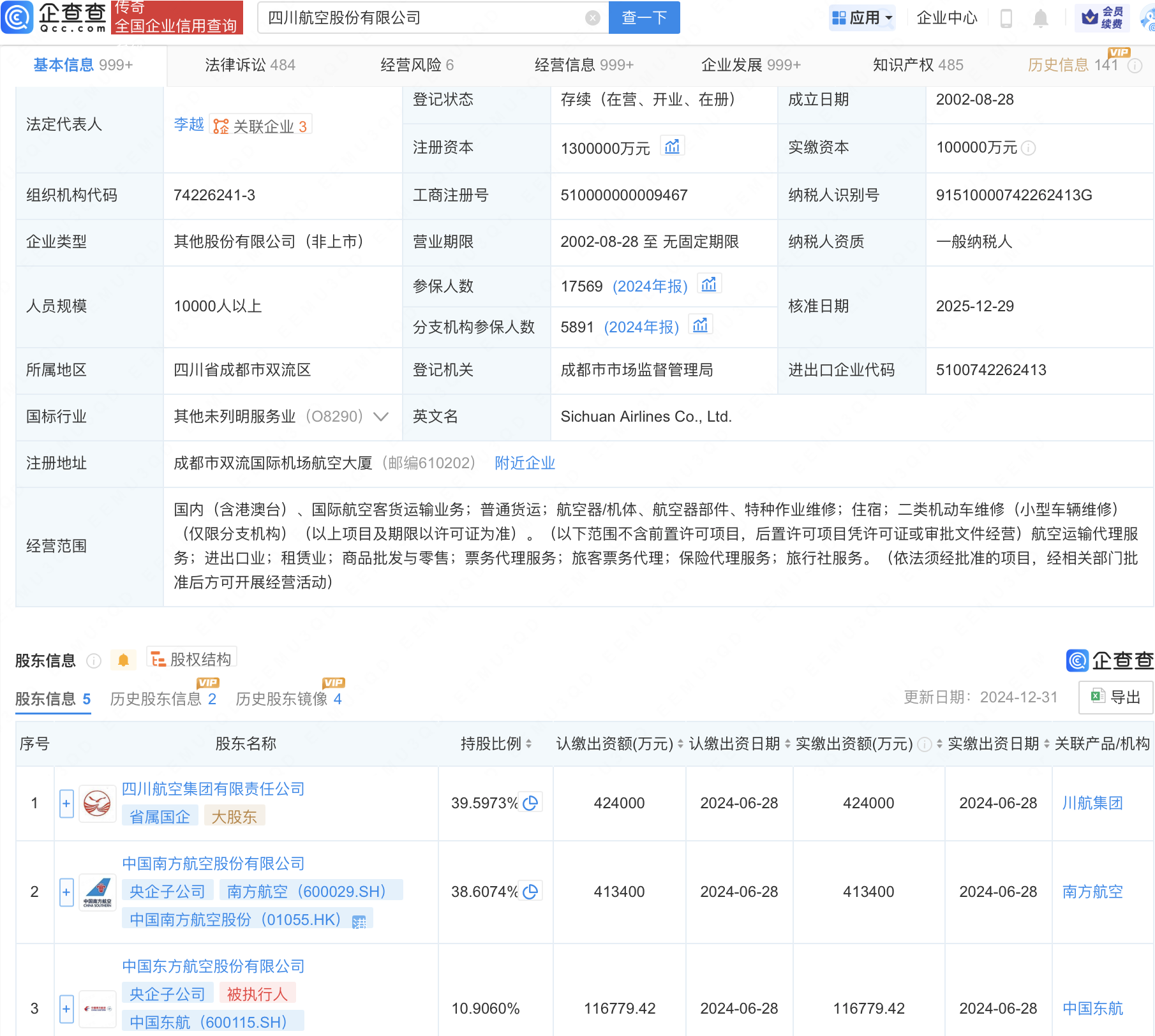Clear the search box text

click(x=592, y=18)
